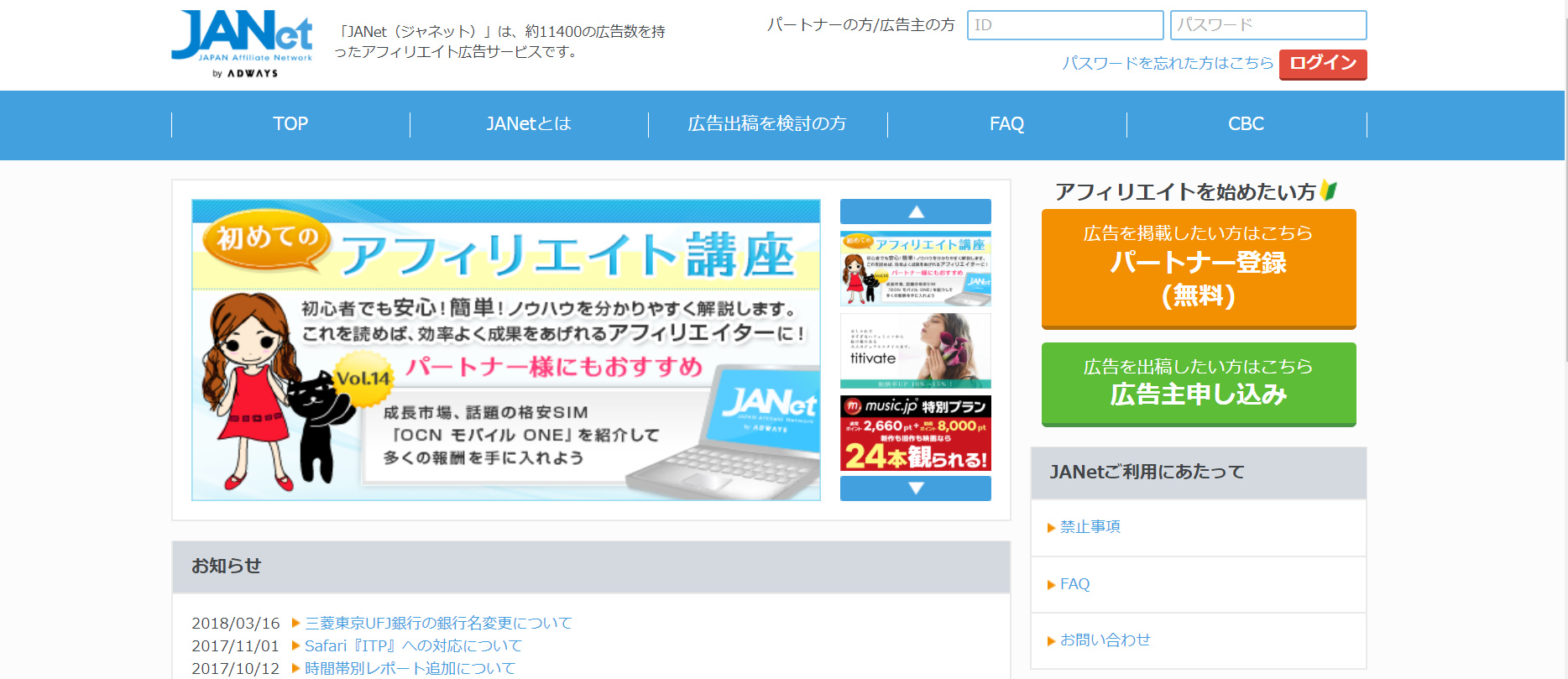
Task: Click the orange arrow before 禁止事項
Action: click(1051, 528)
